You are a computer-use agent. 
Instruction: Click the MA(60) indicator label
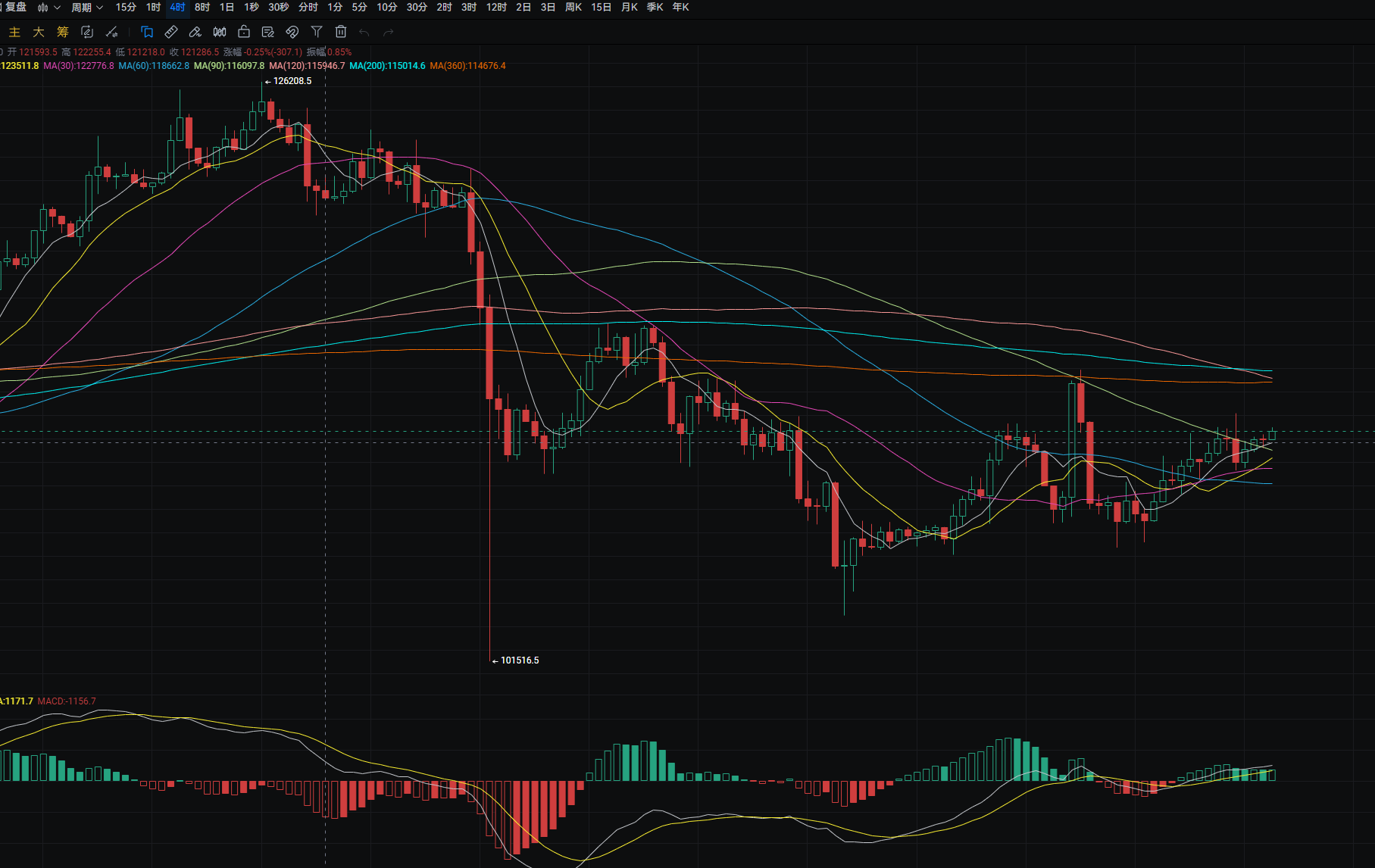(x=154, y=66)
